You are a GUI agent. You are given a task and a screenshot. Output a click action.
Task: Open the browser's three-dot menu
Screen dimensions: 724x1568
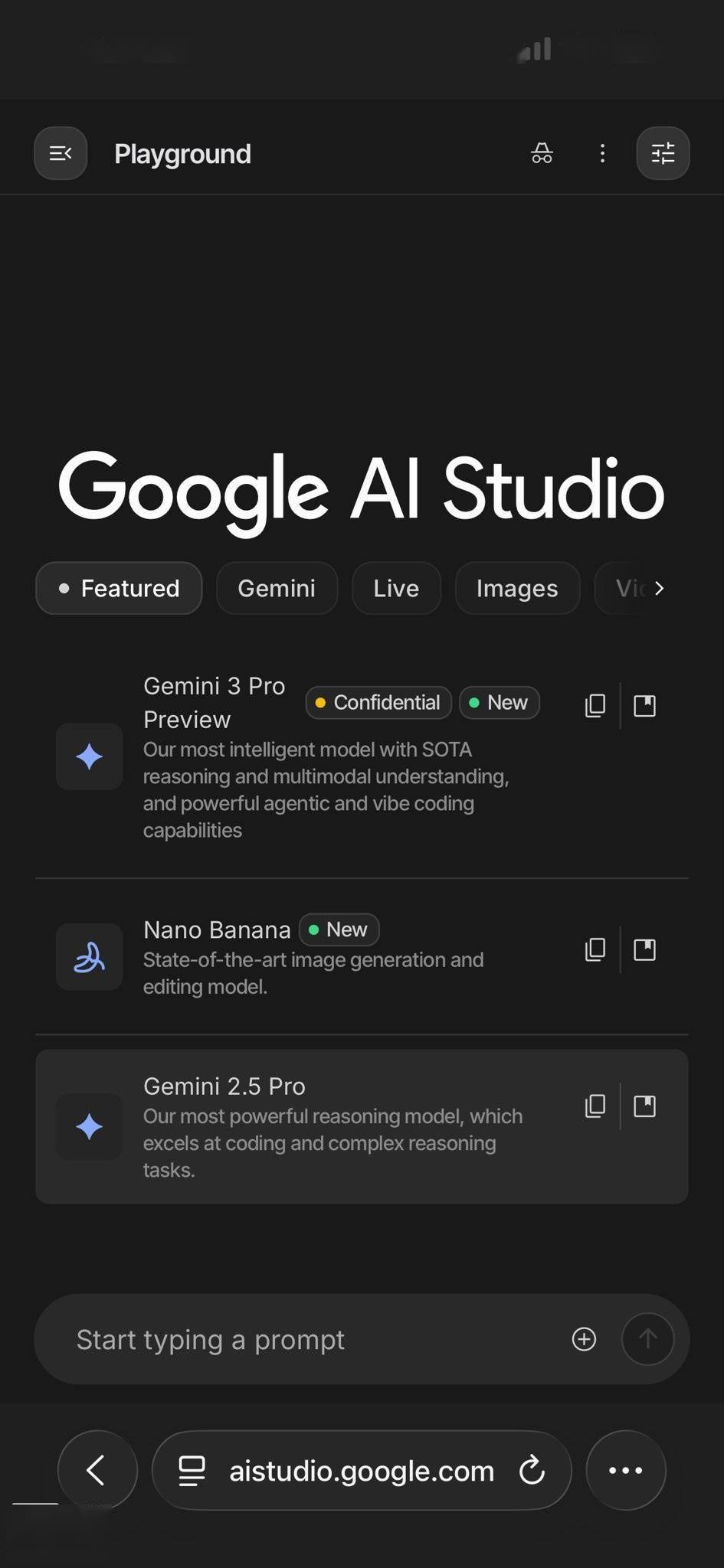click(625, 1470)
